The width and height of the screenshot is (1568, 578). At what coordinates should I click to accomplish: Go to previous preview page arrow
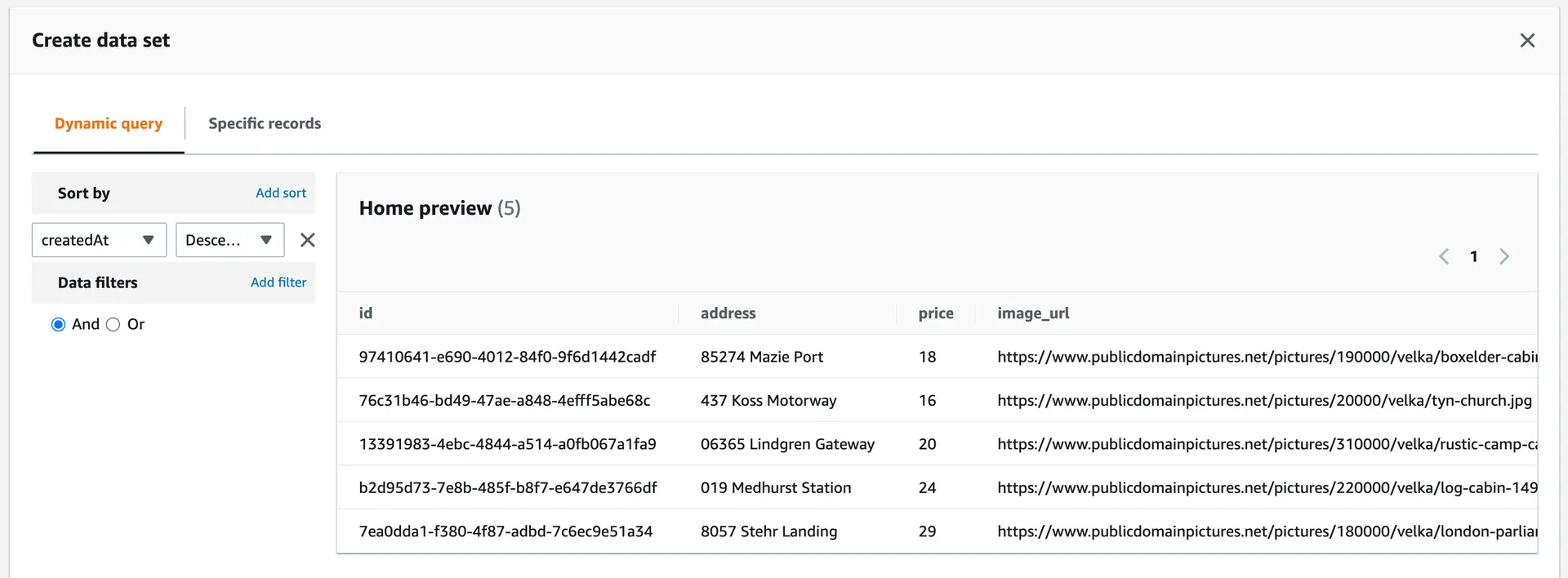(x=1444, y=256)
